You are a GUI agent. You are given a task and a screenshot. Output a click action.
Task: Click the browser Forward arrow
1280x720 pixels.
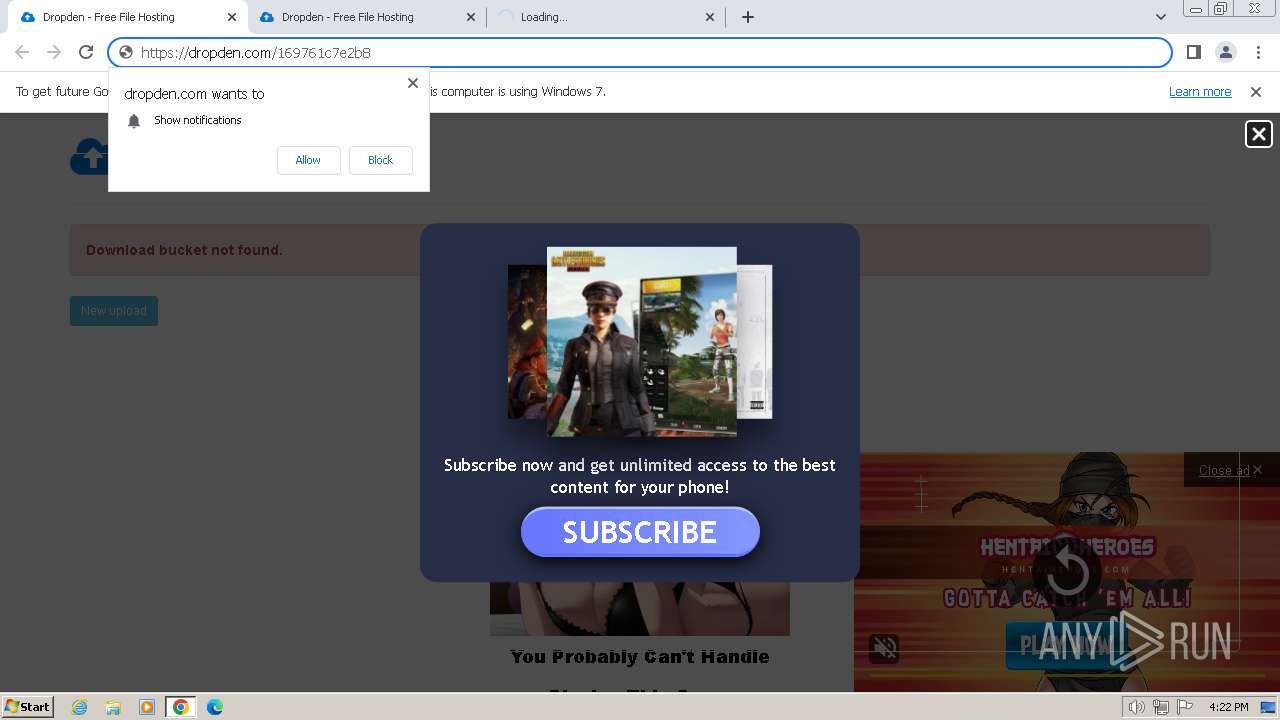coord(54,52)
